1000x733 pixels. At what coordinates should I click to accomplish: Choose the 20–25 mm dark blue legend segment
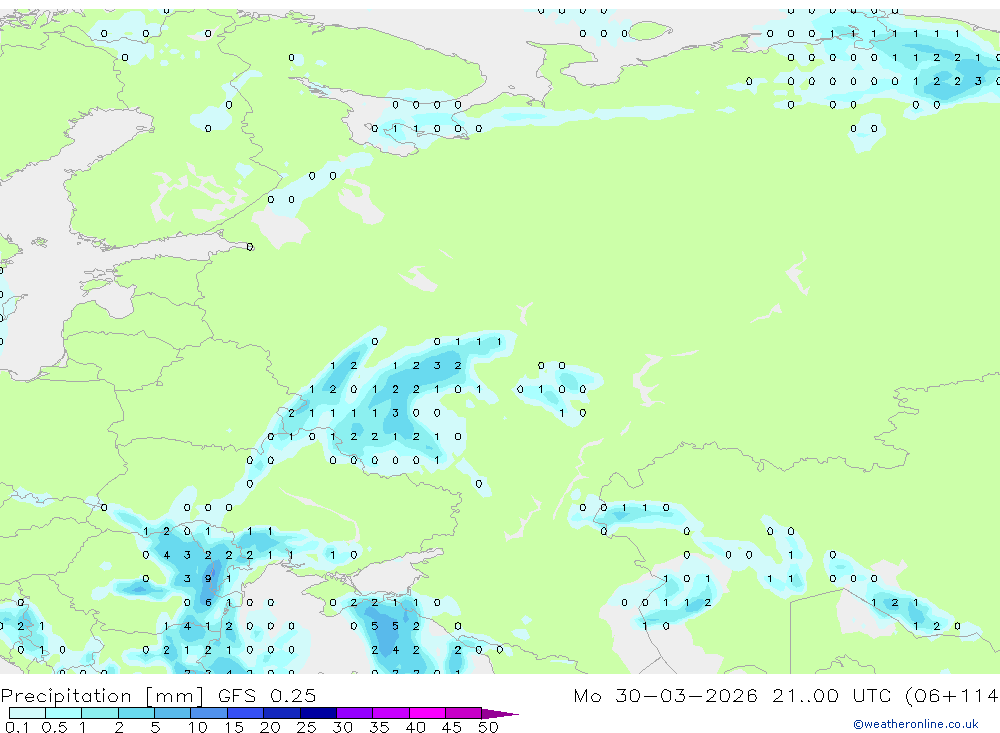282,713
